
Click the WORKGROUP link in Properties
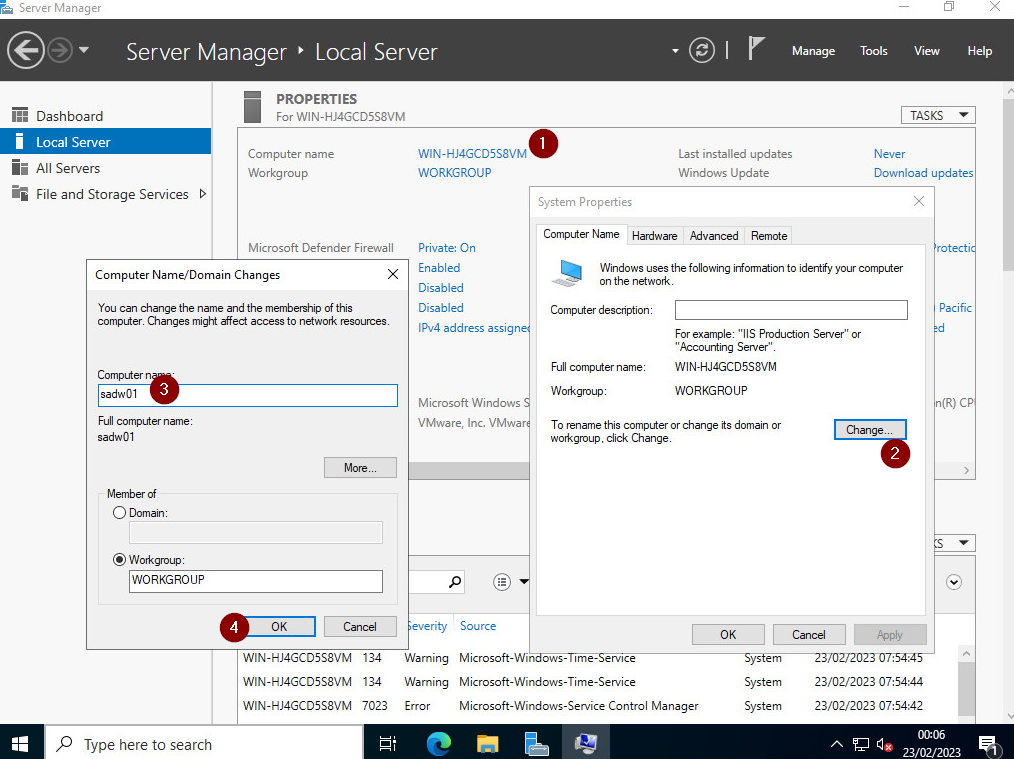point(455,173)
